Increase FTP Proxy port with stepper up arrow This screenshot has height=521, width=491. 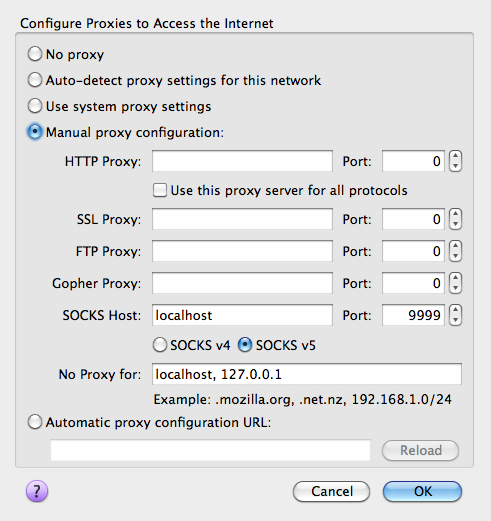pyautogui.click(x=455, y=246)
